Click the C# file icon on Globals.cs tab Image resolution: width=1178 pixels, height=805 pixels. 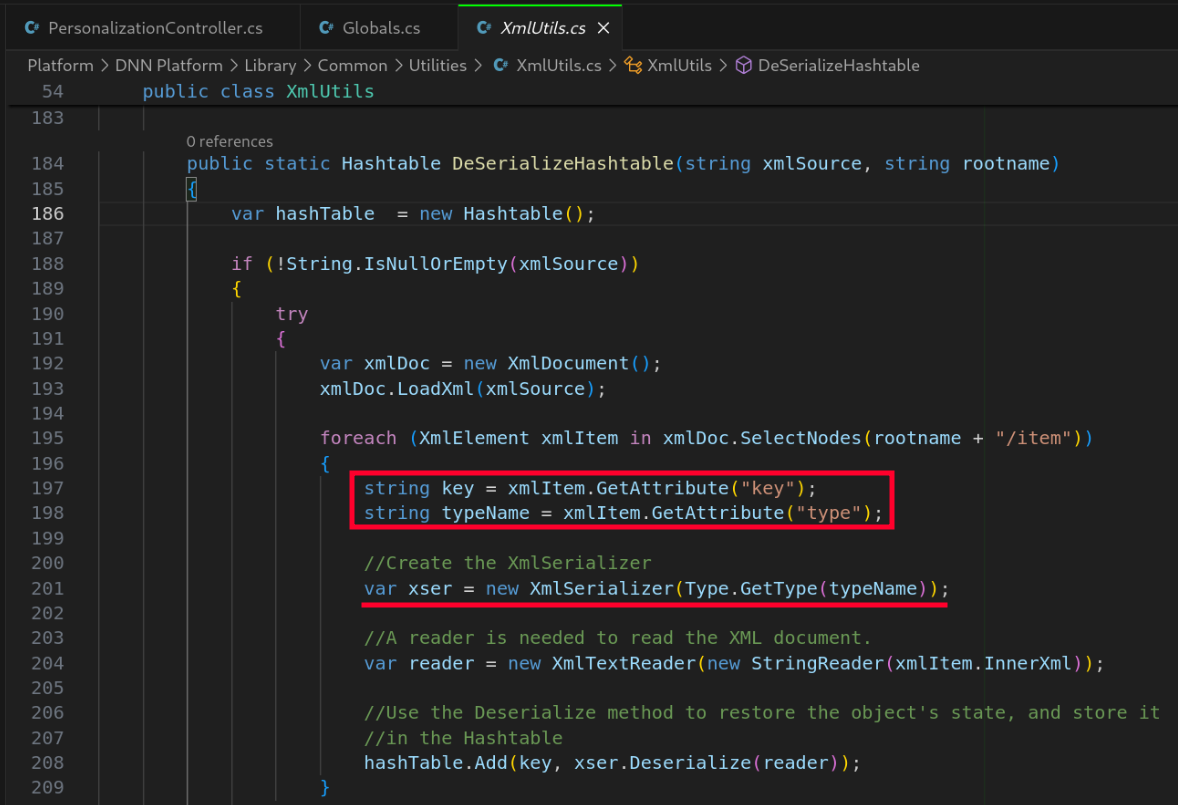click(326, 28)
